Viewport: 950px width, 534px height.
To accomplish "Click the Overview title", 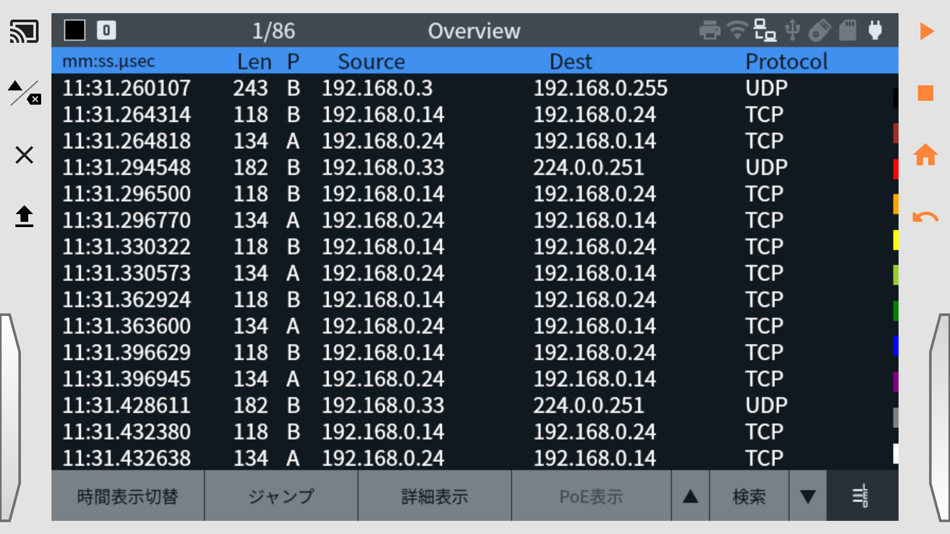I will tap(474, 31).
